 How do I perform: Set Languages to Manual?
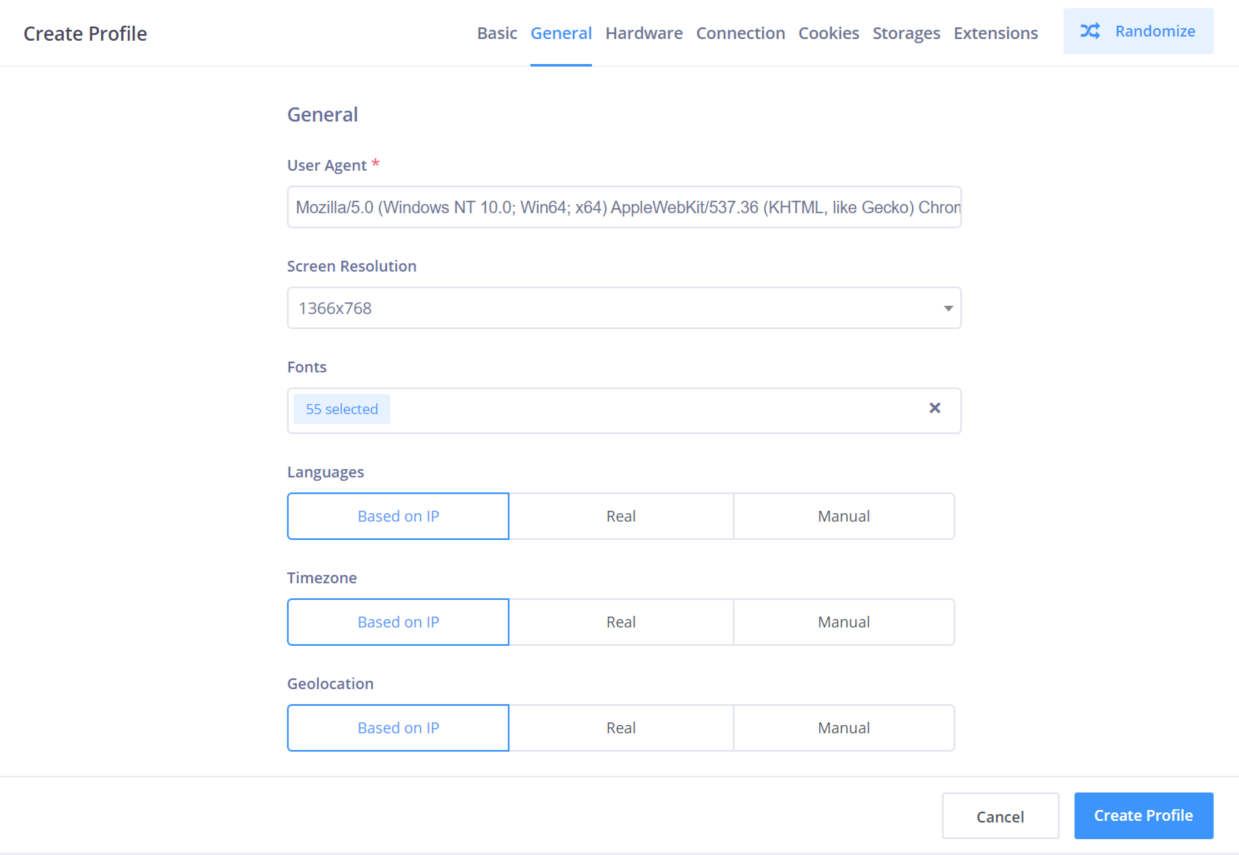[843, 516]
